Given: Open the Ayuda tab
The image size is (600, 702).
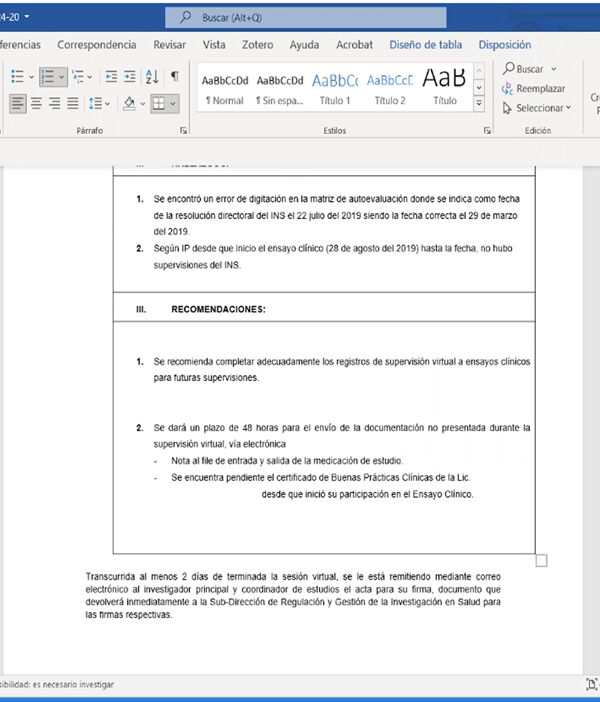Looking at the screenshot, I should click(304, 45).
